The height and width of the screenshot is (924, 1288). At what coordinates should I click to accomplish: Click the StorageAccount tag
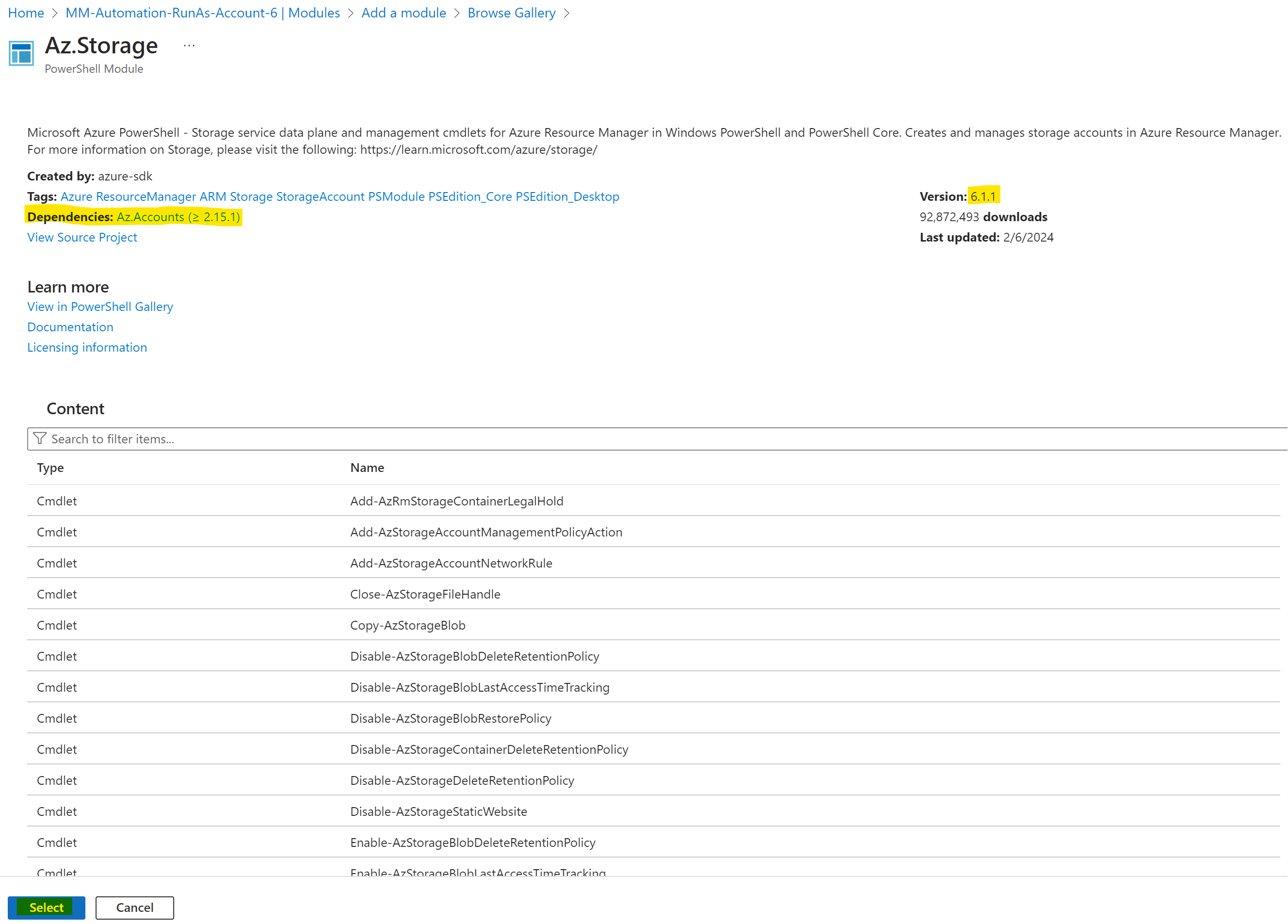pos(320,196)
